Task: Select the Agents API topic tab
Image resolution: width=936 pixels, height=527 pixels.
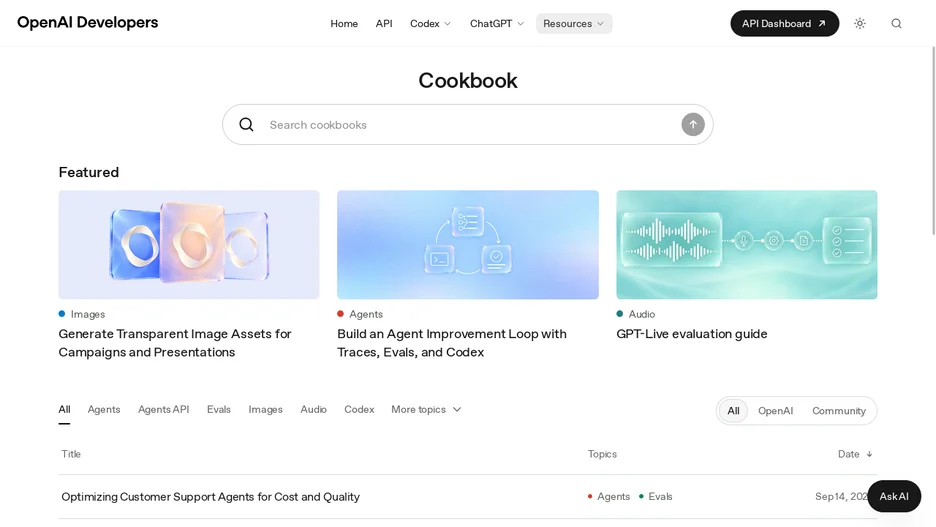Action: [x=164, y=409]
